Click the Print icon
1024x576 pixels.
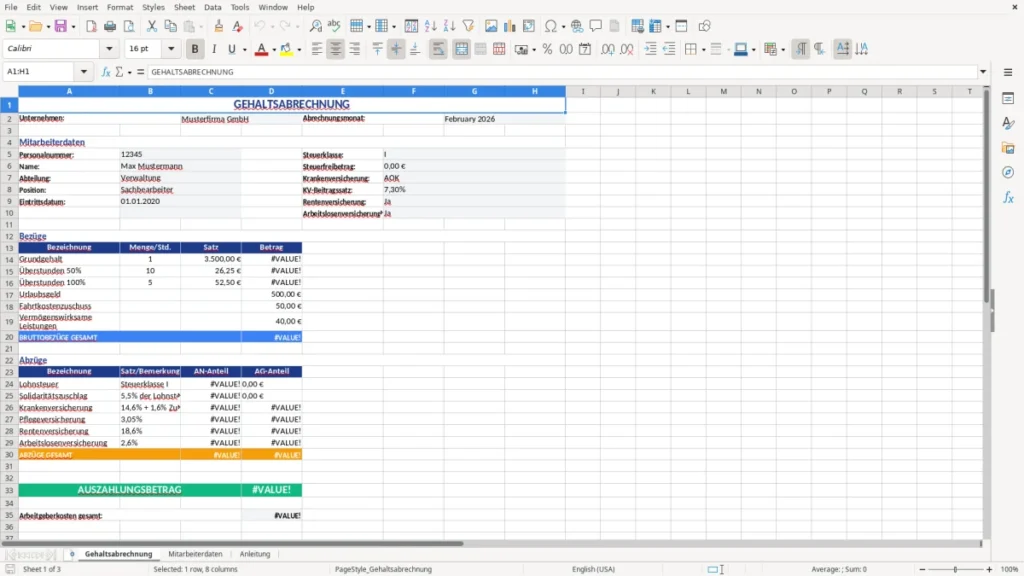tap(110, 26)
